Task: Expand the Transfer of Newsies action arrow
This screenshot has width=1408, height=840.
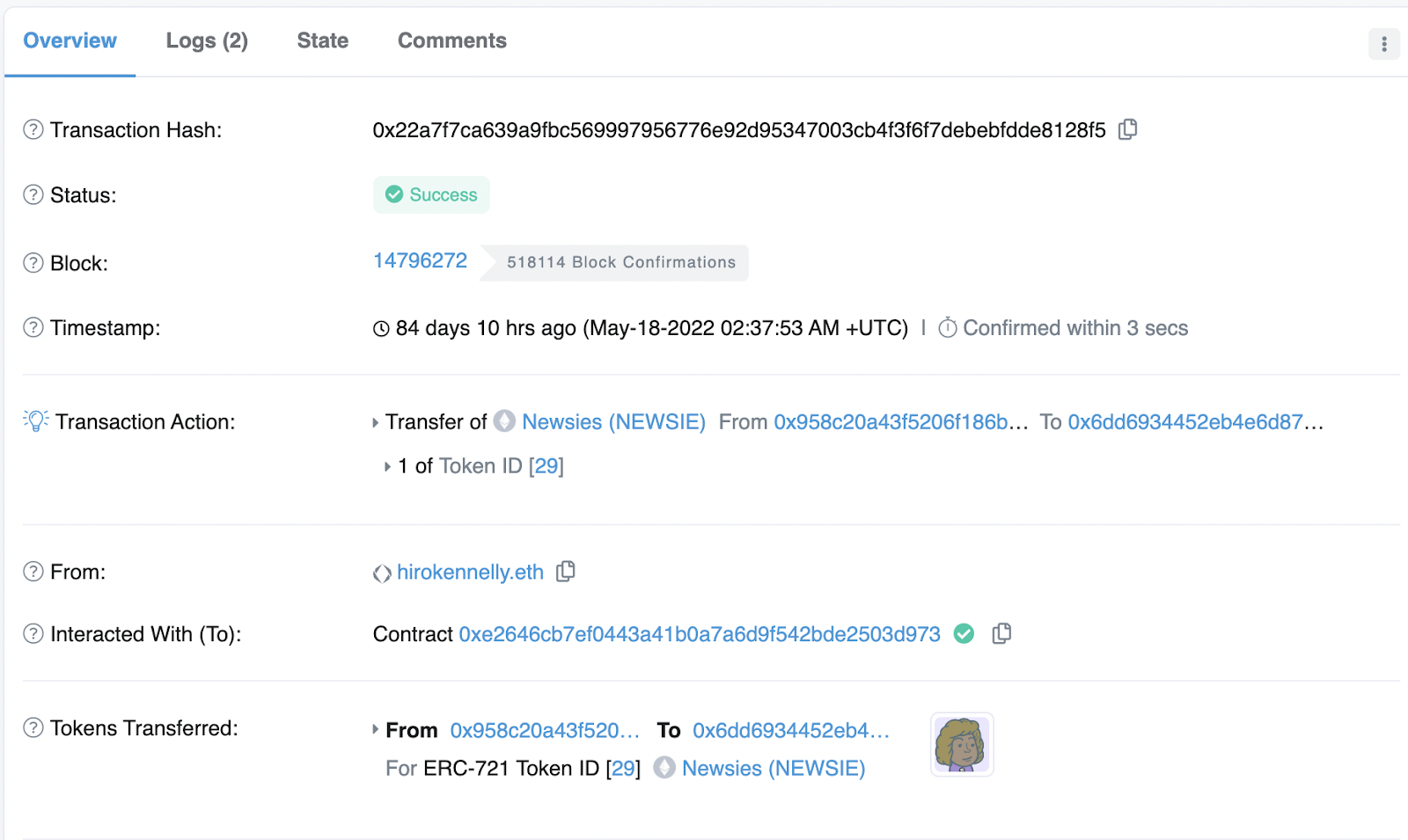Action: pos(376,423)
